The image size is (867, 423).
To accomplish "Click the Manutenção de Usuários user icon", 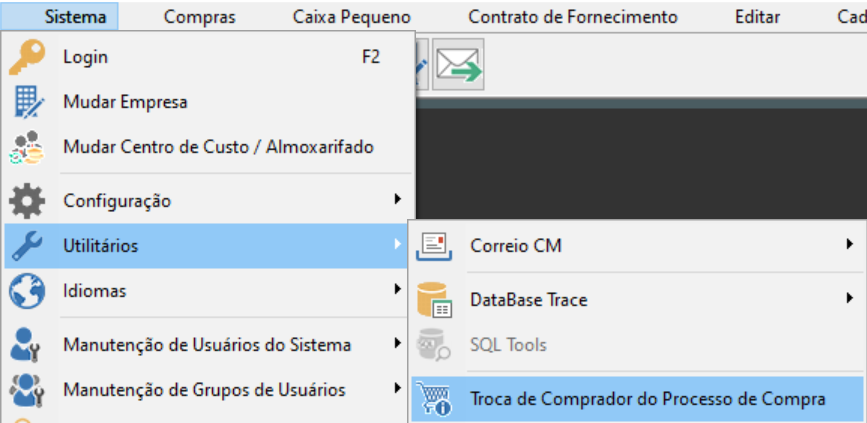I will (x=27, y=344).
